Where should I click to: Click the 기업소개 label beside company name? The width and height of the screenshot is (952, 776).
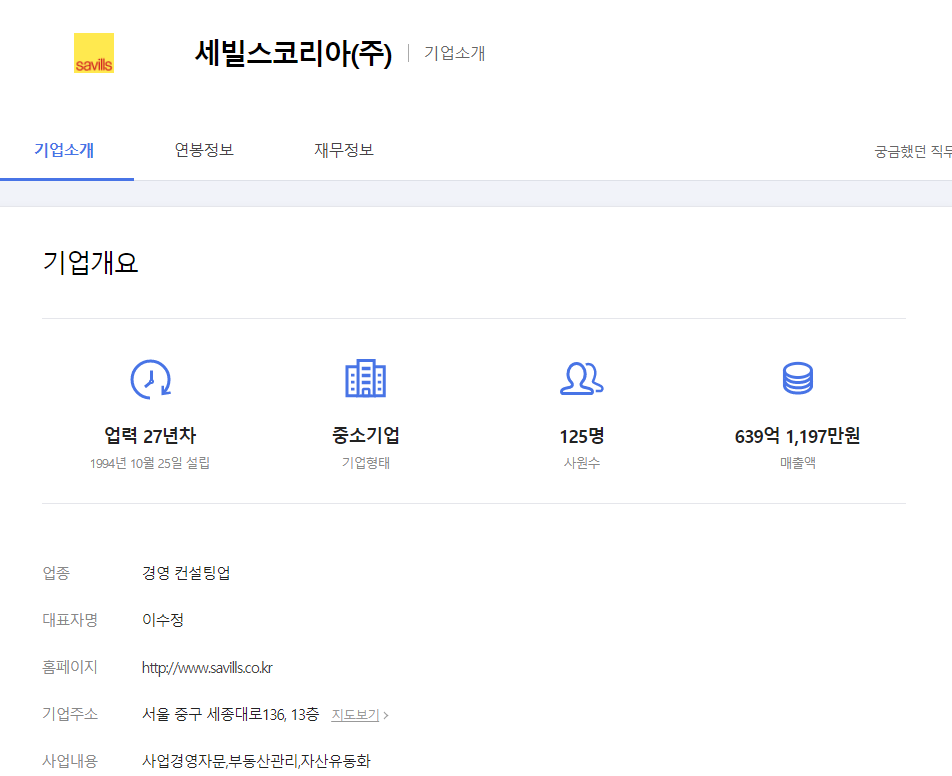(454, 53)
